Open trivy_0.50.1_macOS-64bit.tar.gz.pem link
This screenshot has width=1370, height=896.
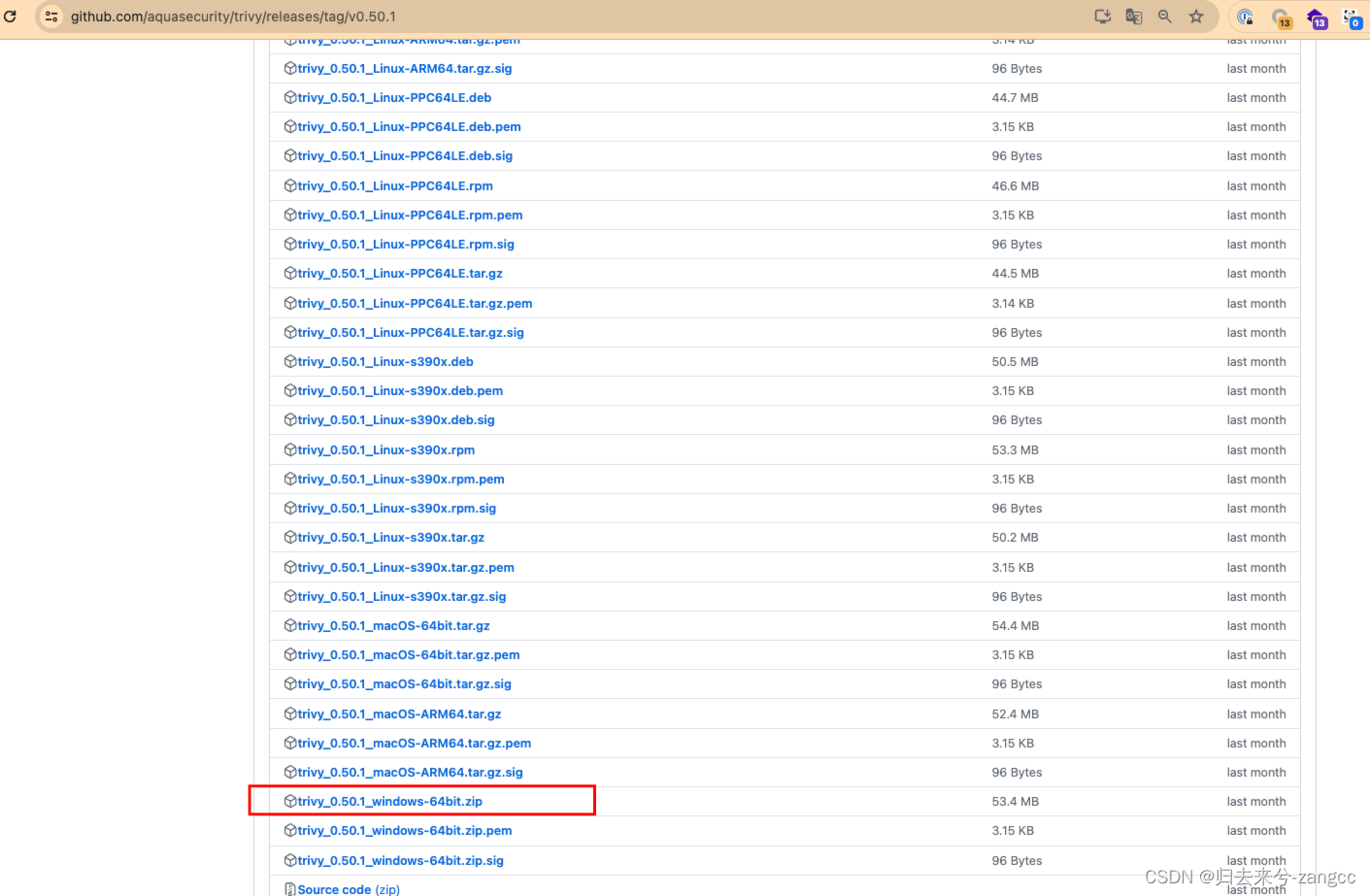[409, 655]
